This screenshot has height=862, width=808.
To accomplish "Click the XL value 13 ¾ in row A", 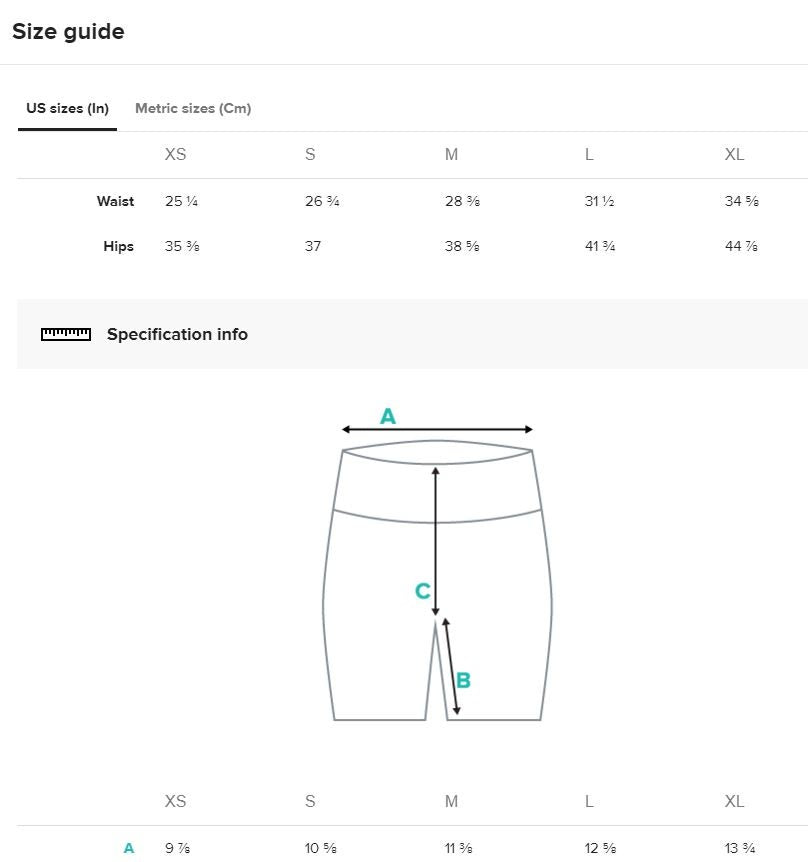I will point(740,848).
